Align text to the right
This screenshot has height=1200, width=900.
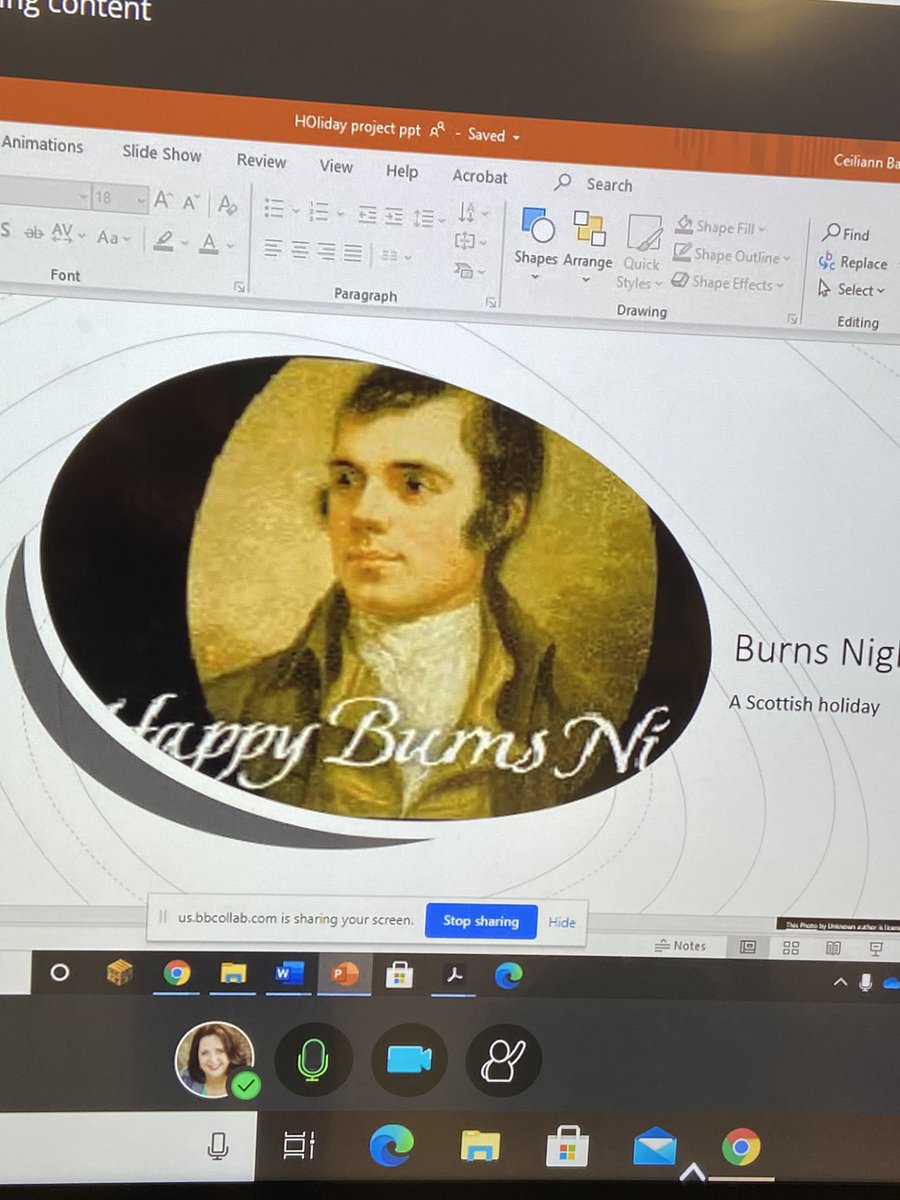click(326, 252)
